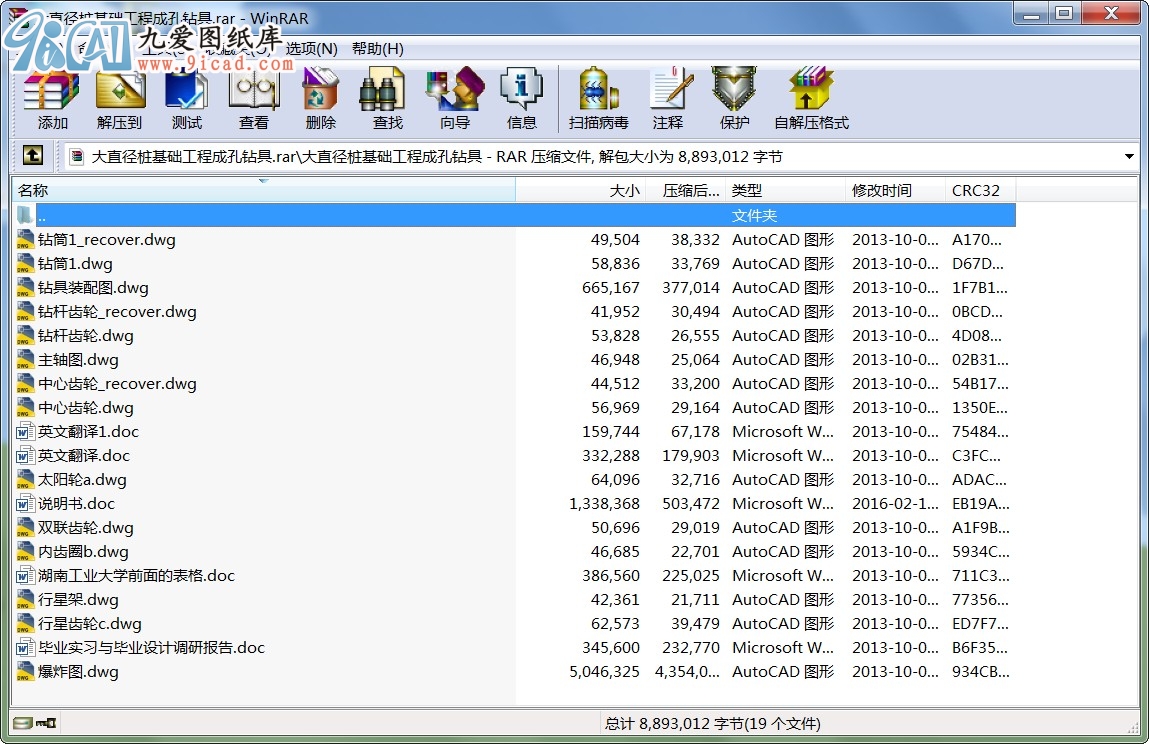Click the Comment (注释) toolbar icon

coord(670,89)
